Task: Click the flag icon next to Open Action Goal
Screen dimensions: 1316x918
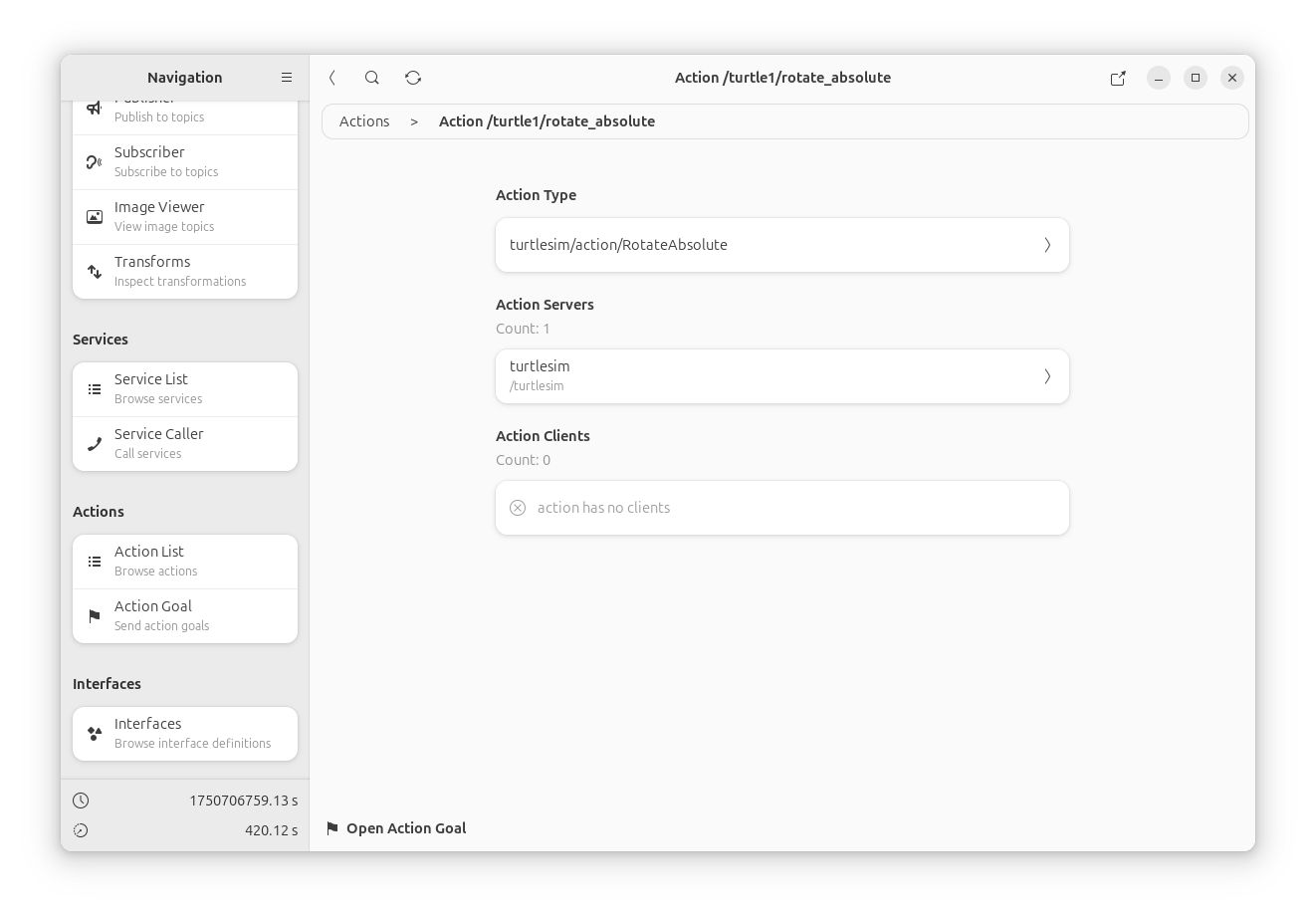Action: [332, 828]
